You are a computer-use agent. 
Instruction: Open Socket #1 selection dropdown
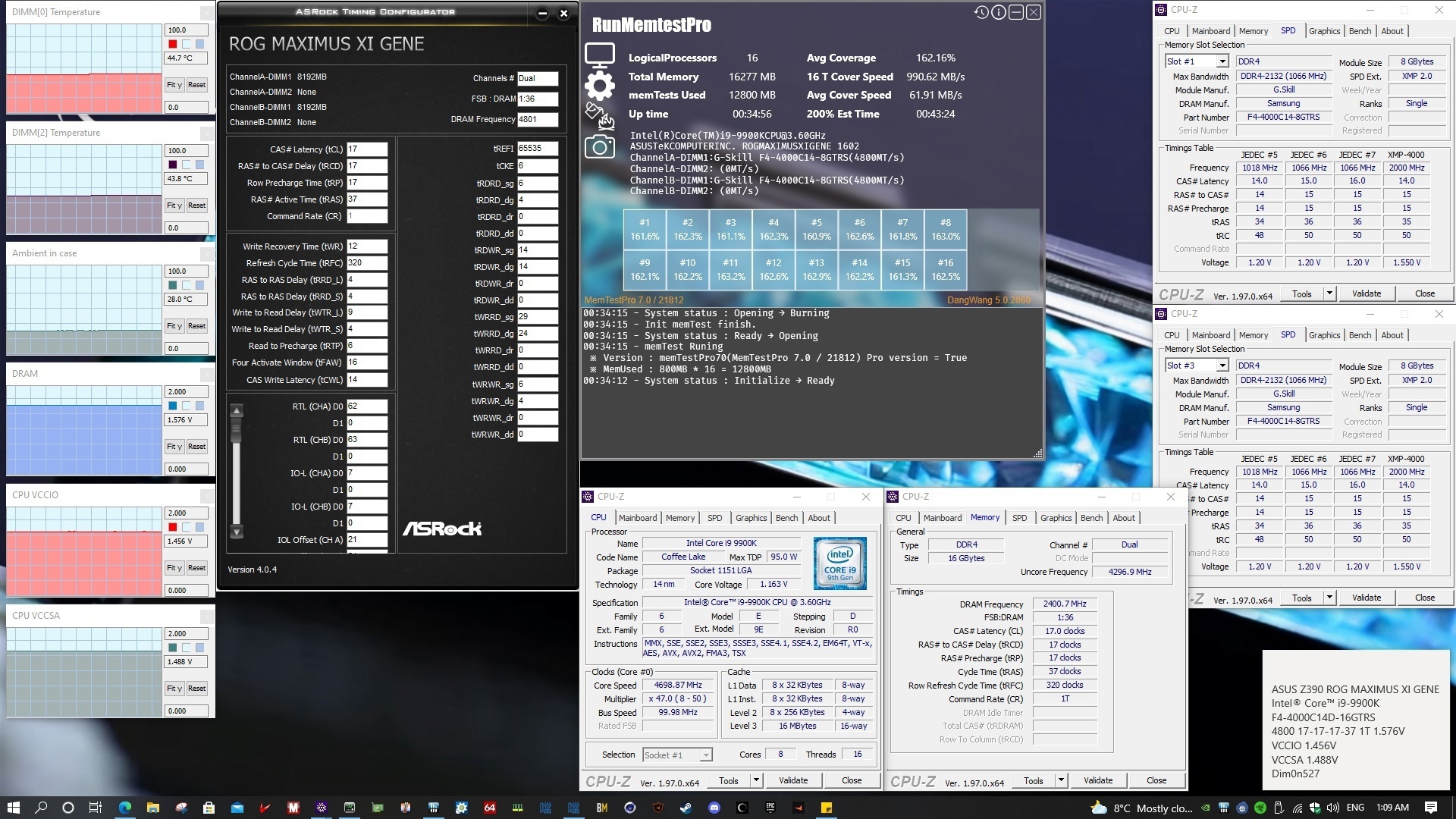[705, 755]
